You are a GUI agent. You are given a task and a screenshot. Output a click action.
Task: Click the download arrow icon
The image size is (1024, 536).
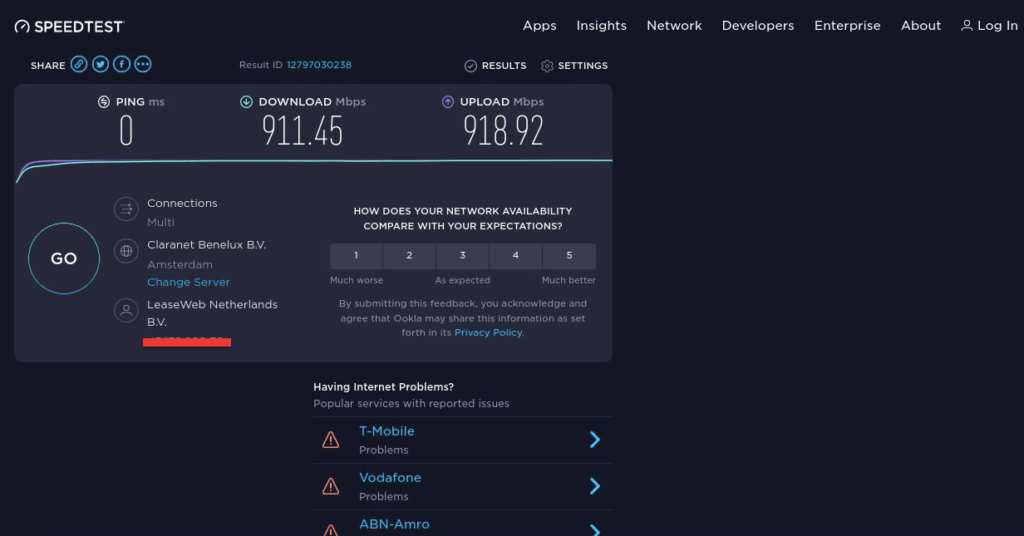pyautogui.click(x=246, y=102)
